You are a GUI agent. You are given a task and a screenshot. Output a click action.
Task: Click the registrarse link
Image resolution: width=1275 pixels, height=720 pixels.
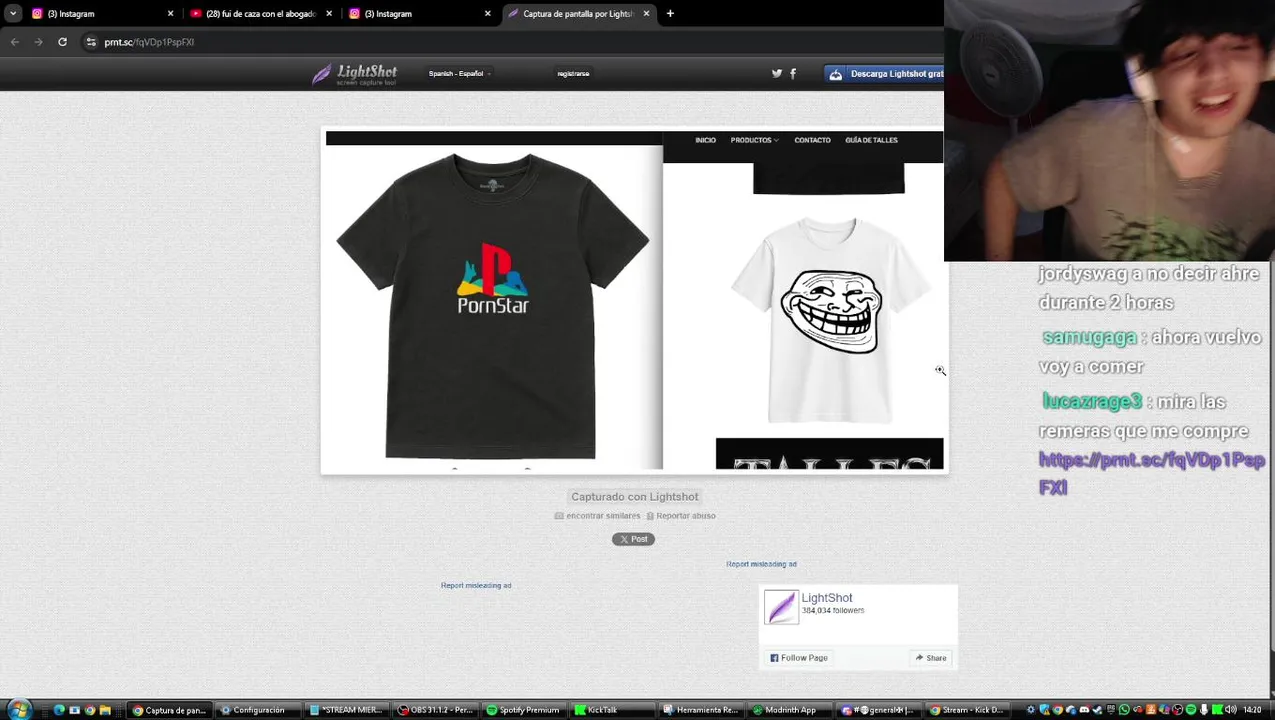tap(573, 74)
